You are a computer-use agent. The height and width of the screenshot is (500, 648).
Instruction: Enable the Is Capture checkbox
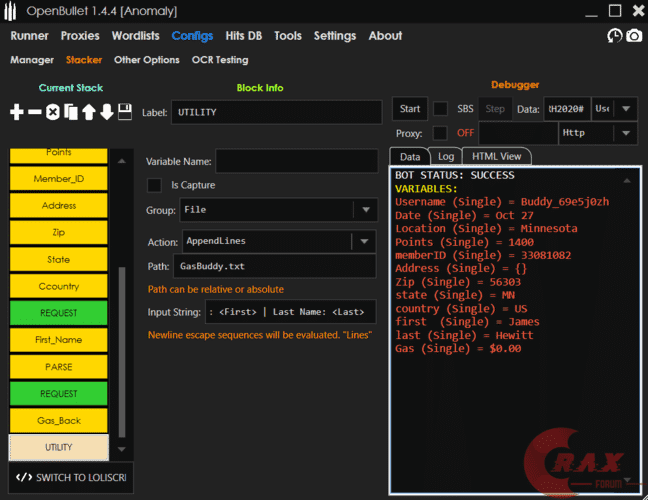click(x=154, y=185)
